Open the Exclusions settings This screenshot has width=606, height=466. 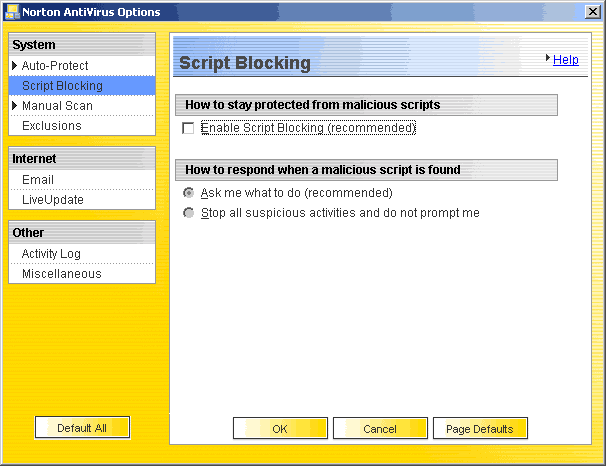click(x=52, y=126)
